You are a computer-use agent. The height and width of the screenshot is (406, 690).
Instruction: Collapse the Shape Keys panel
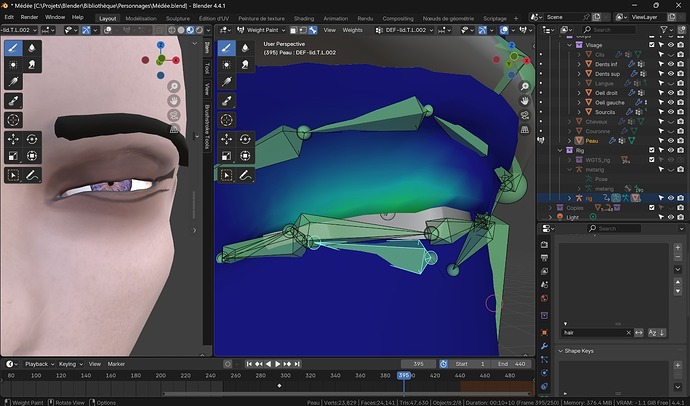[x=561, y=351]
